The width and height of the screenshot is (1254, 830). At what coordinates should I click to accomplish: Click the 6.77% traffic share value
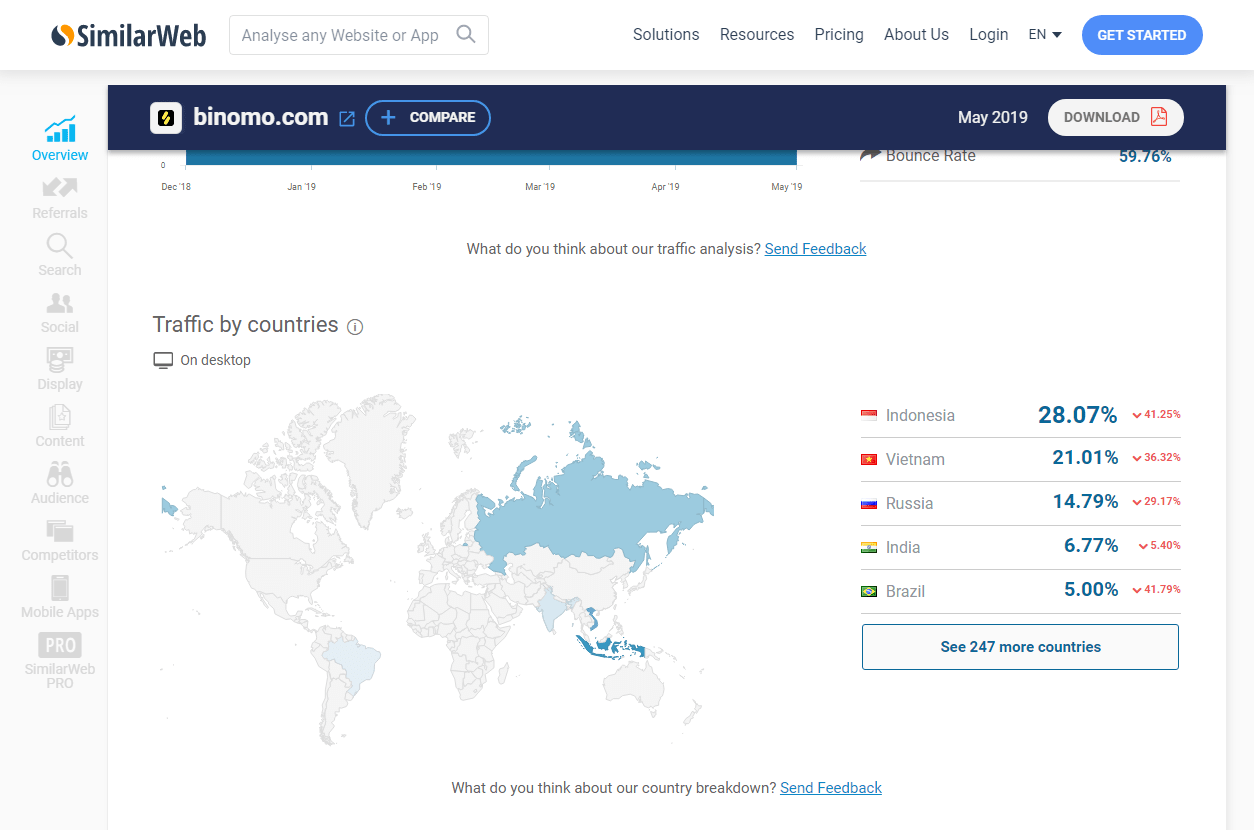tap(1091, 546)
